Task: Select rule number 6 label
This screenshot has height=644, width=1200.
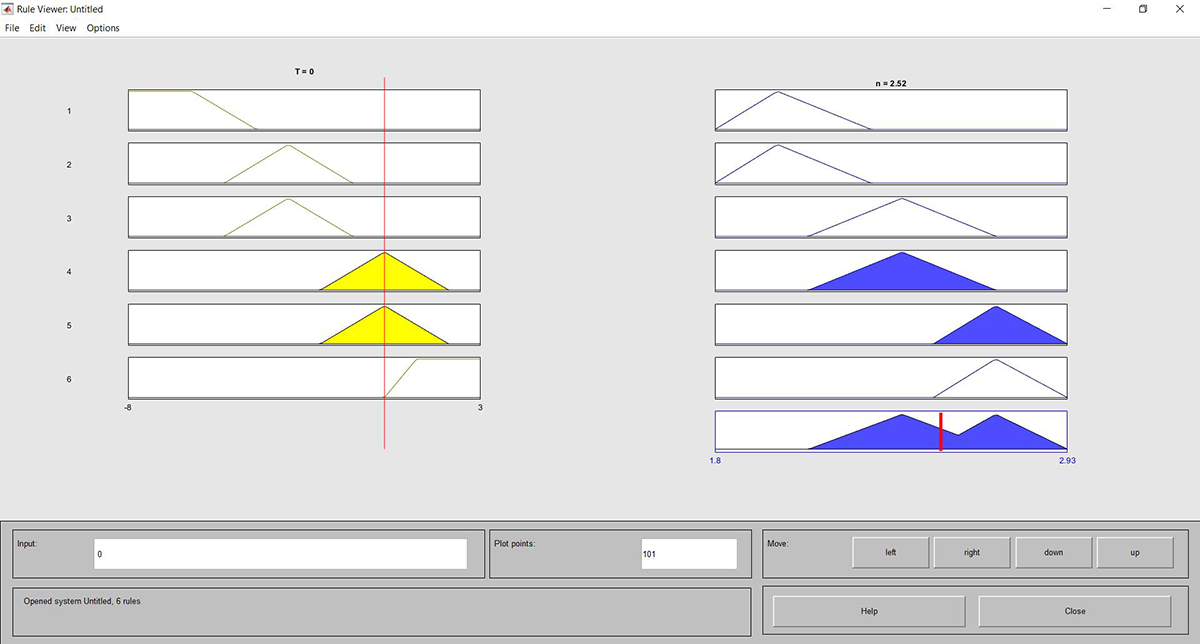Action: (69, 380)
